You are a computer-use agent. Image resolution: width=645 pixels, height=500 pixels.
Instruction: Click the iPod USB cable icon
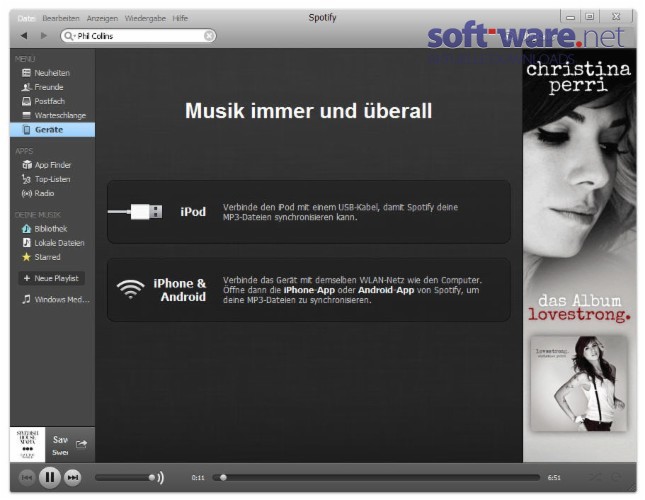pos(135,212)
